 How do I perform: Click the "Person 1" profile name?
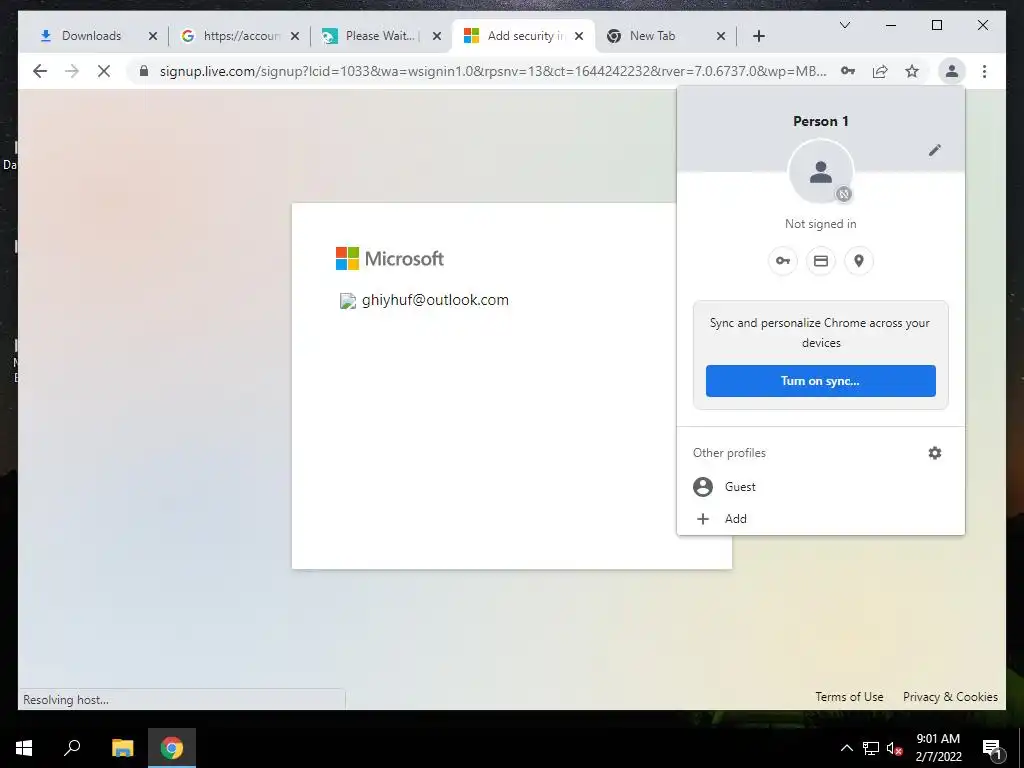[x=820, y=121]
